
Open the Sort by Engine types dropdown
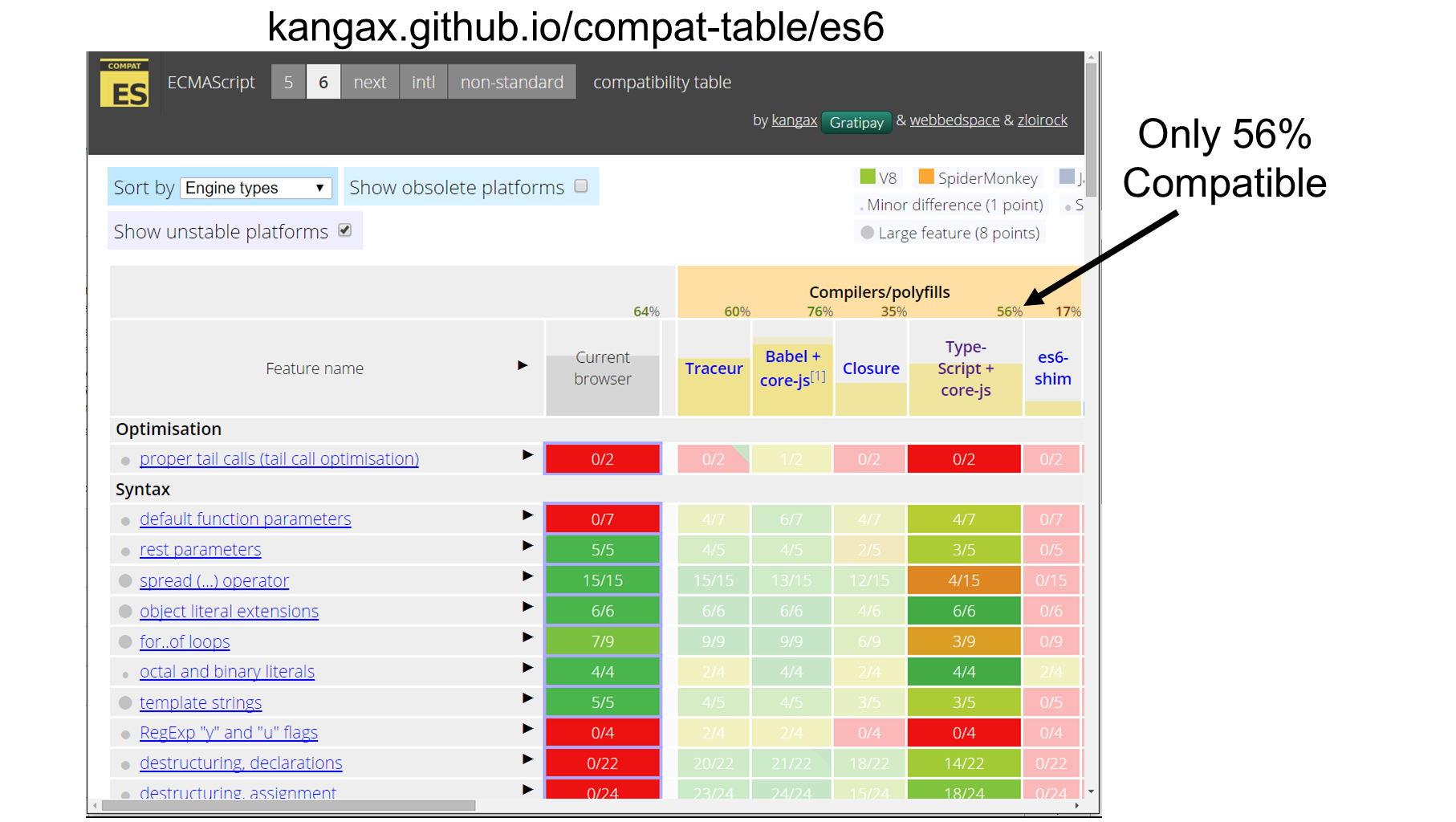pyautogui.click(x=256, y=187)
